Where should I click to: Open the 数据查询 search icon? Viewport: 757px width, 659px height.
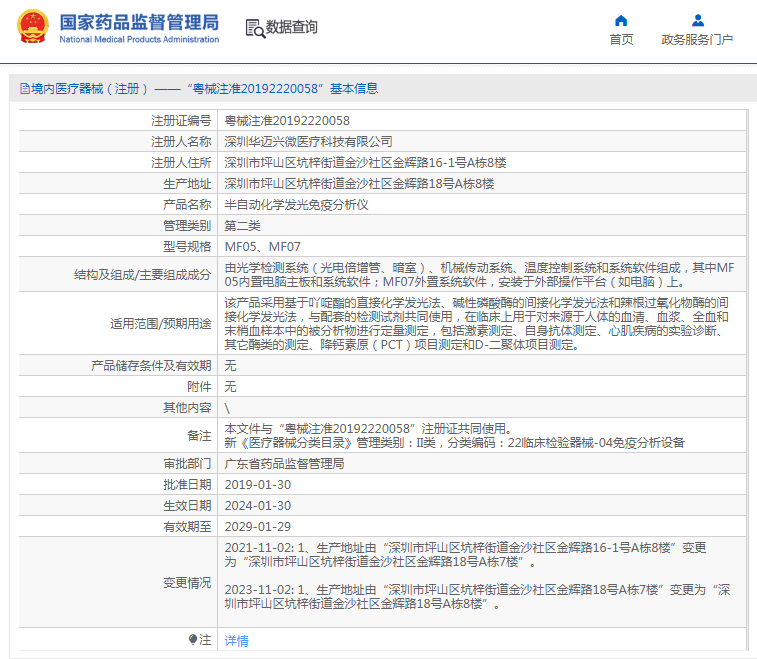pyautogui.click(x=255, y=28)
